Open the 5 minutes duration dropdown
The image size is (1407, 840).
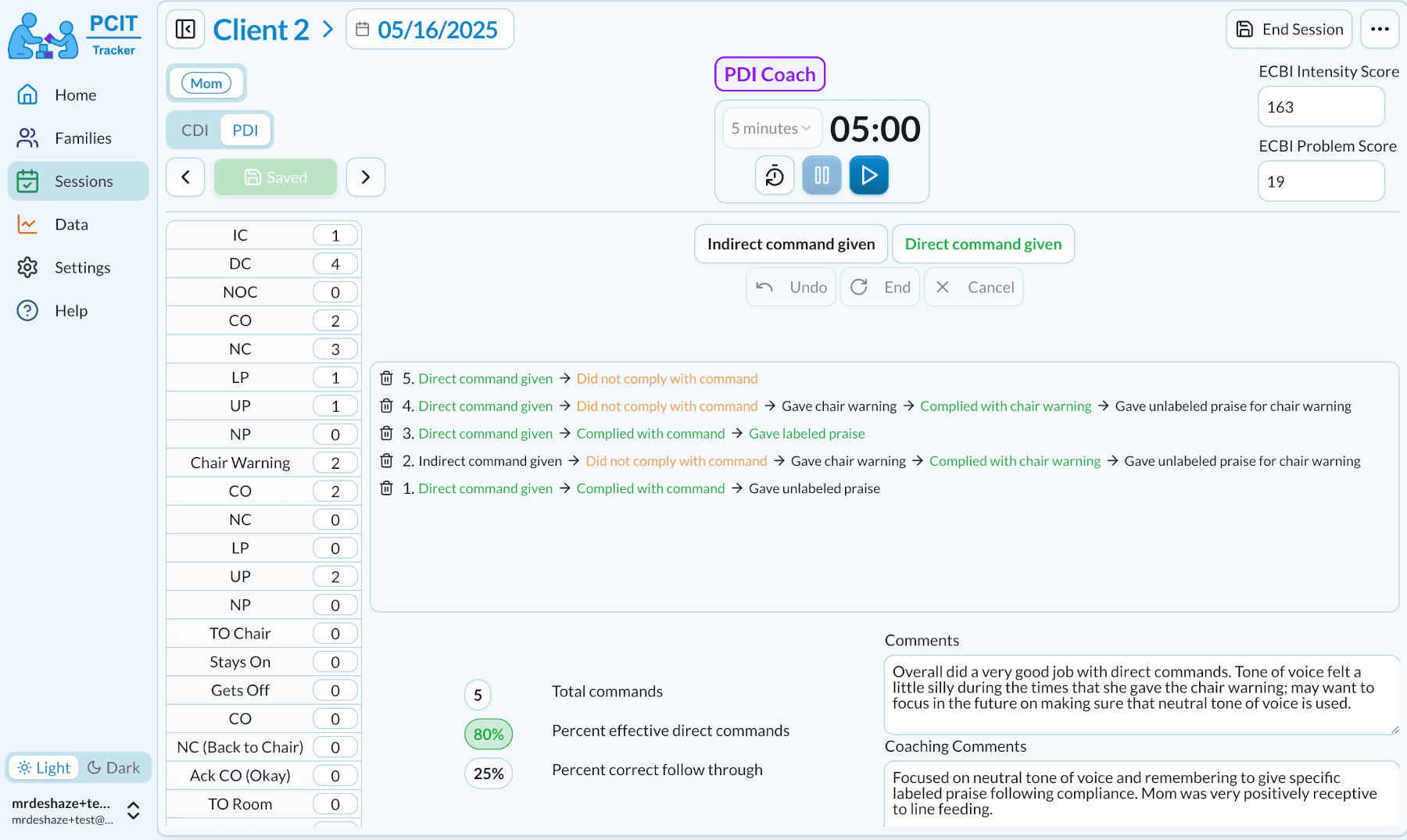pos(771,129)
